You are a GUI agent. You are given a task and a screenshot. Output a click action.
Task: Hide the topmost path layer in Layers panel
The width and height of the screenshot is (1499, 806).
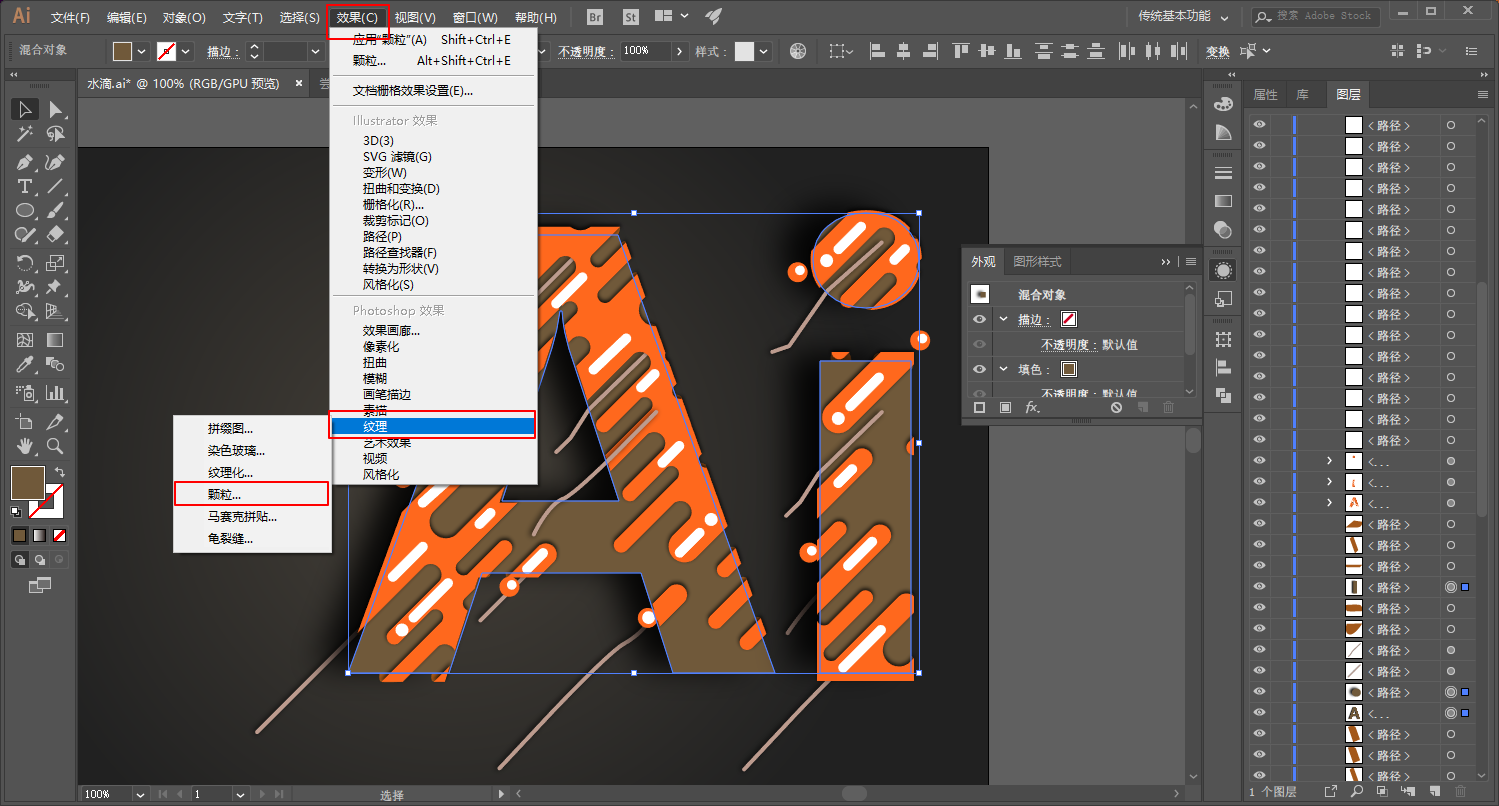1259,125
